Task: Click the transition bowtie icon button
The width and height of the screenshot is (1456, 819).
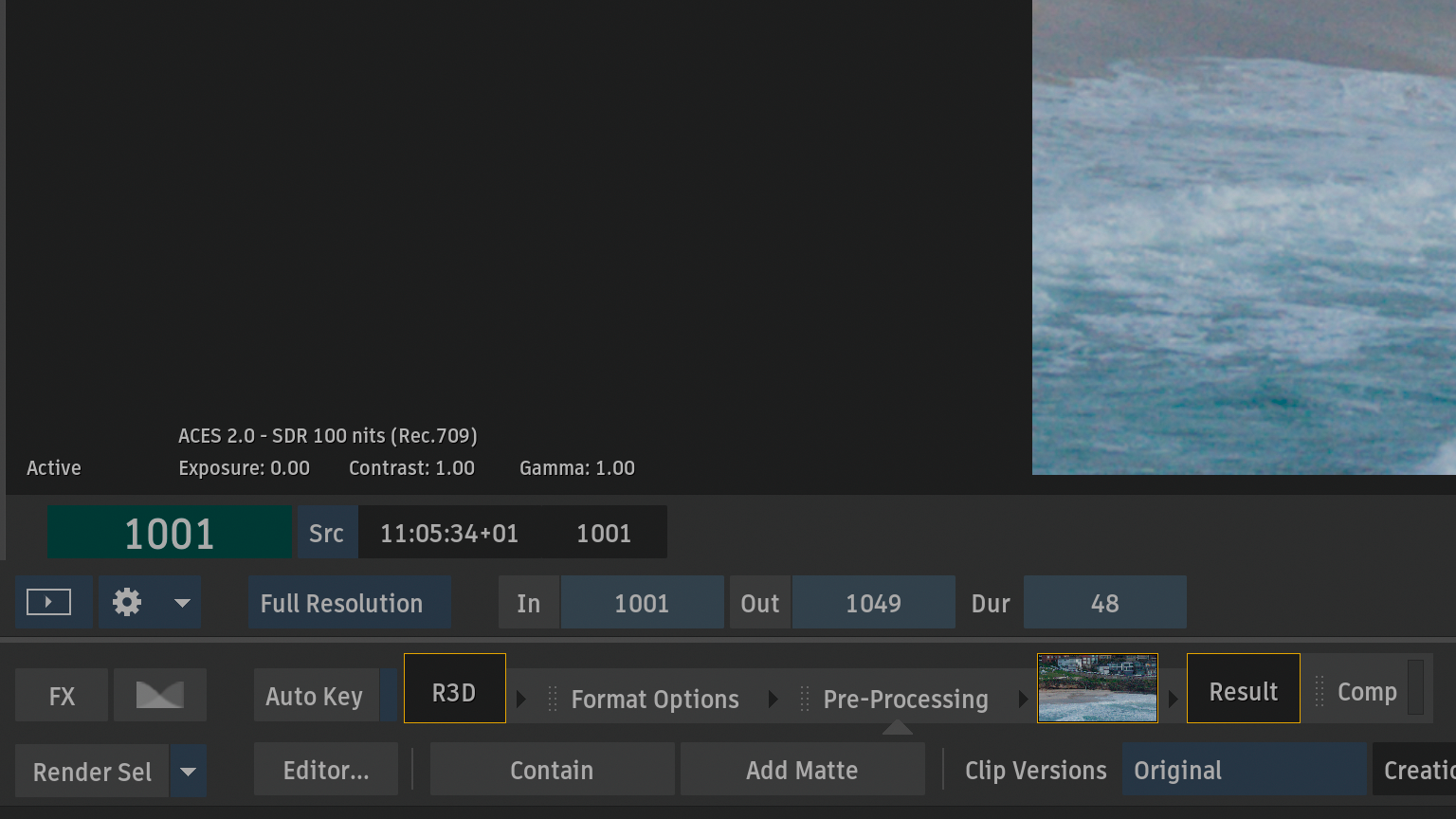Action: (160, 695)
